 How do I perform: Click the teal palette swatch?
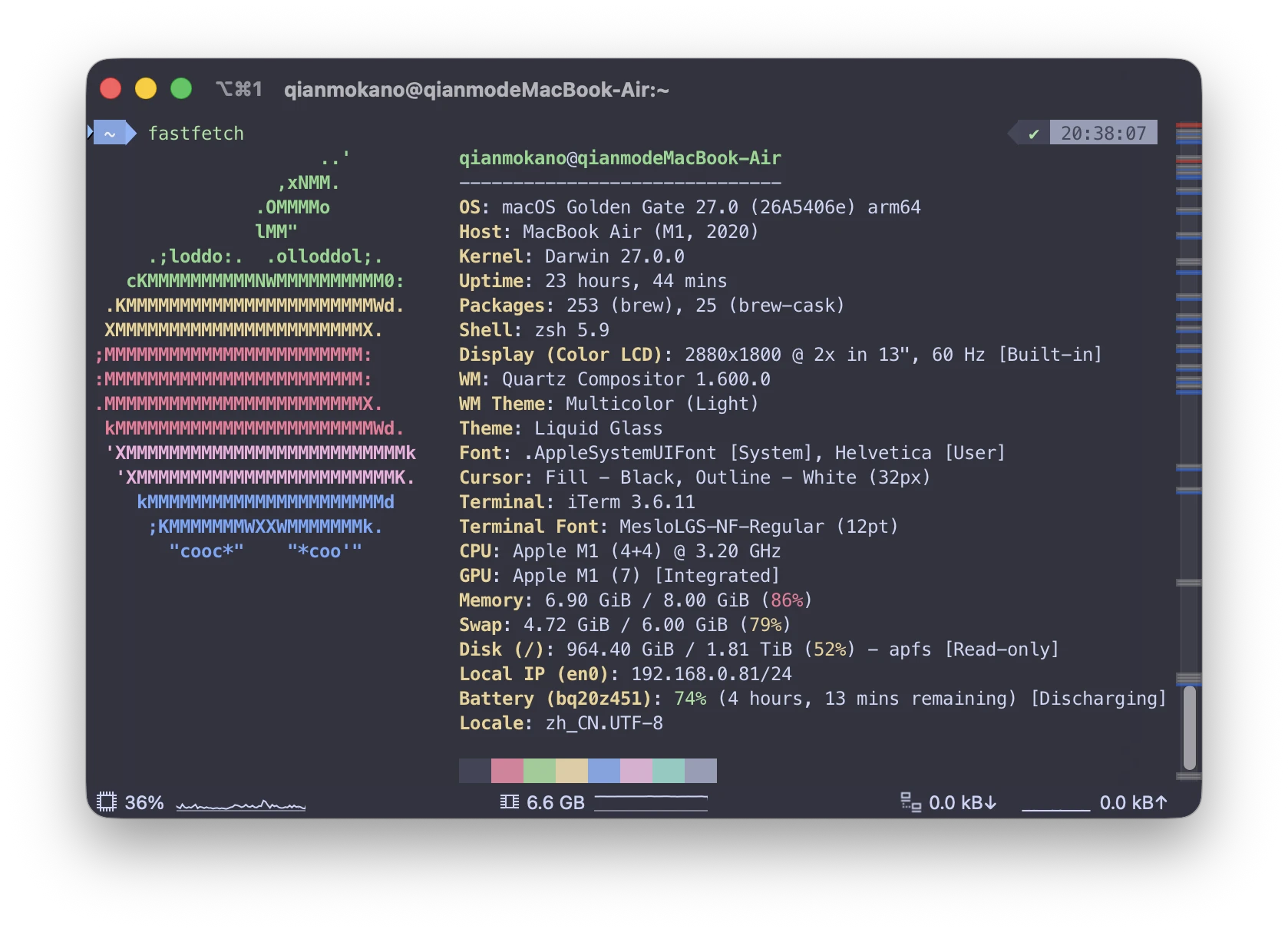(x=669, y=771)
